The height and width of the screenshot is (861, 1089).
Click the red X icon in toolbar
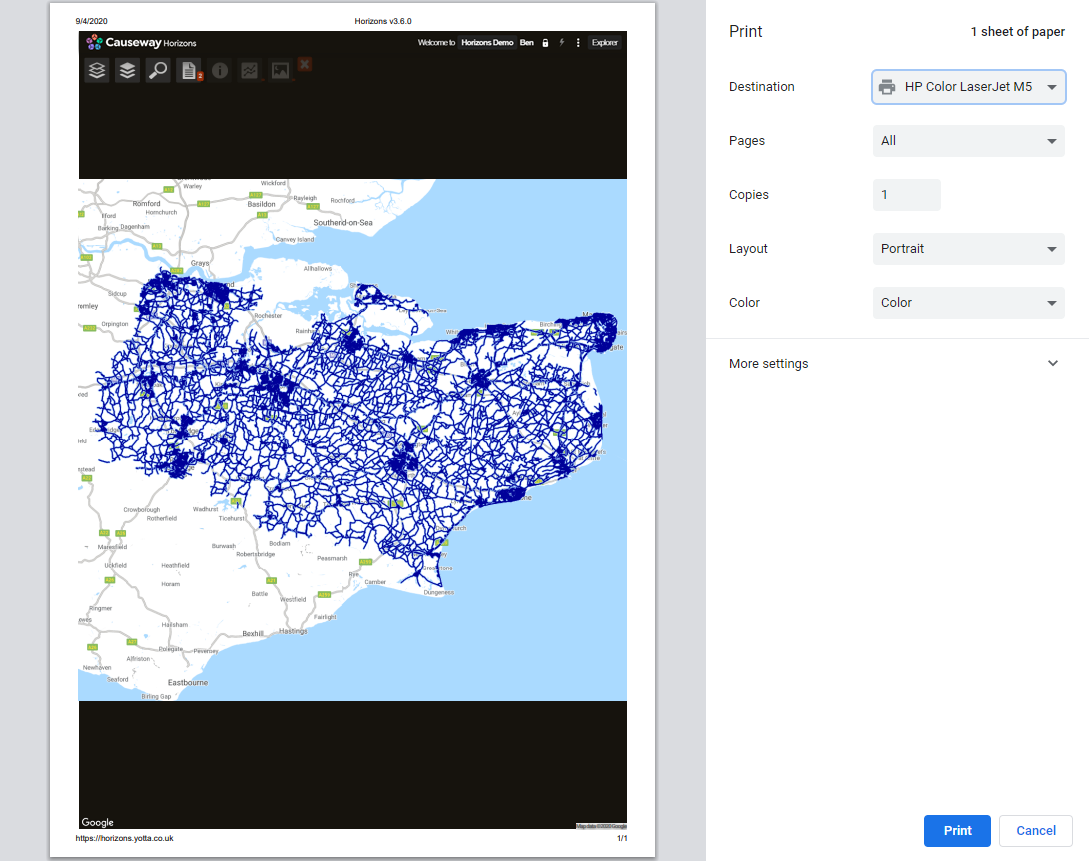click(305, 65)
